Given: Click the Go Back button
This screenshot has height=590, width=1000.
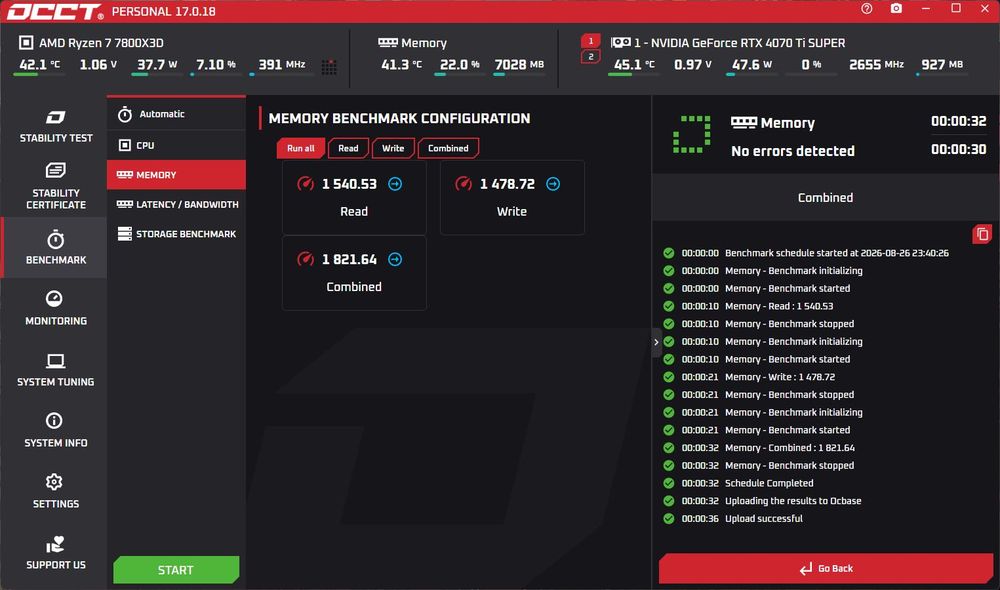Looking at the screenshot, I should click(x=825, y=568).
